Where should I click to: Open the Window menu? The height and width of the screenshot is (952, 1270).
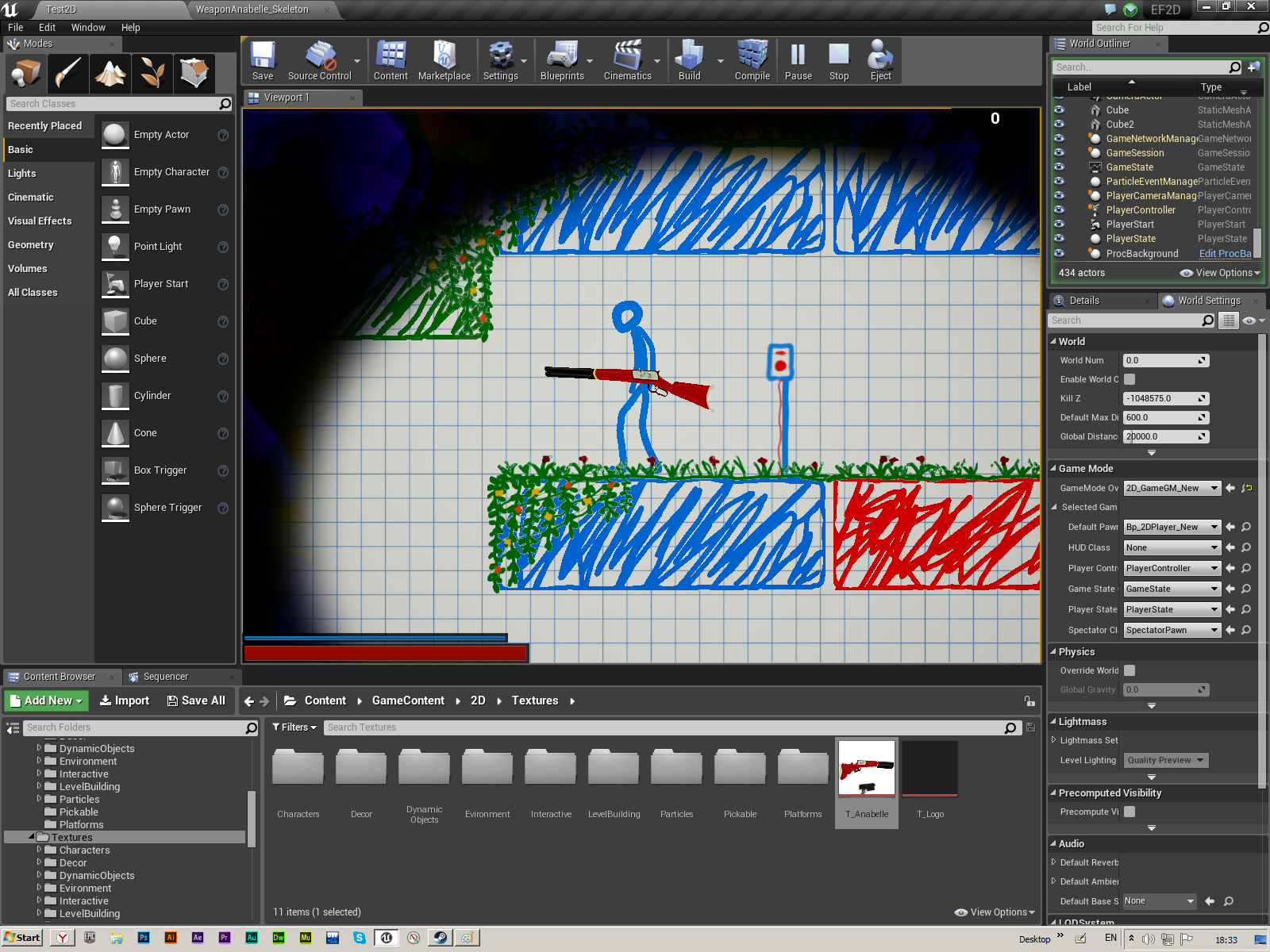[x=88, y=28]
